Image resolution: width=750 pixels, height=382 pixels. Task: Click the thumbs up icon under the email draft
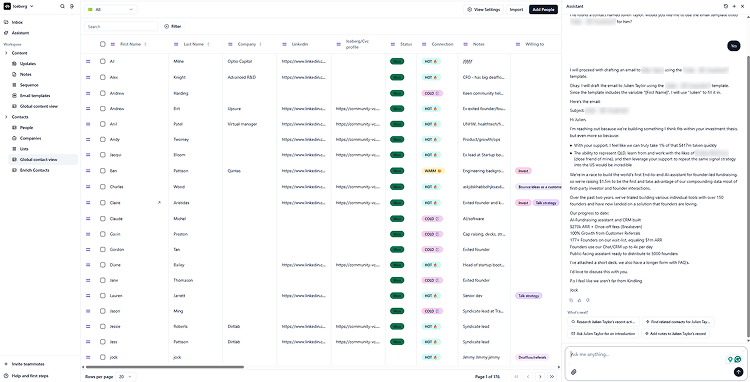579,300
